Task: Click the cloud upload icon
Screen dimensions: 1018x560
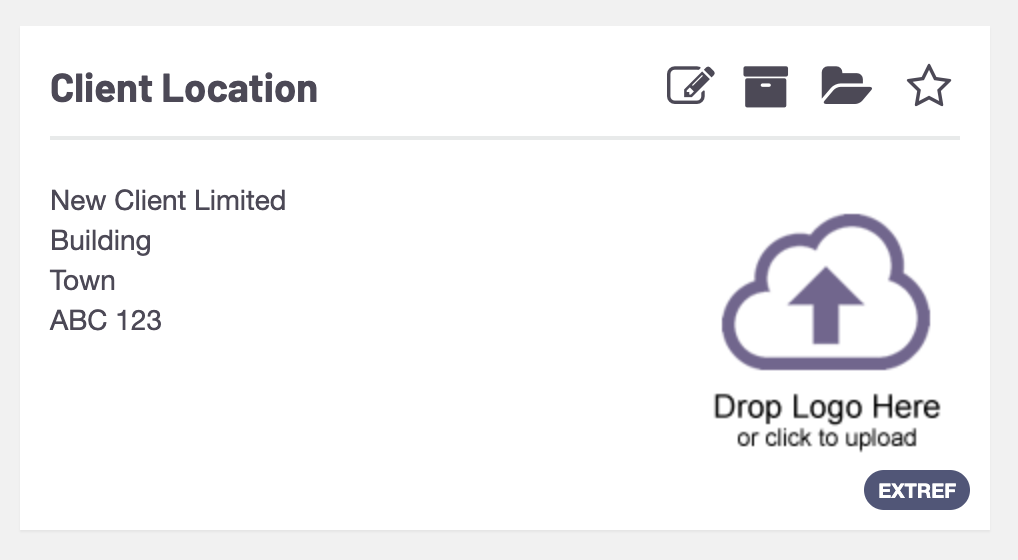Action: click(826, 292)
